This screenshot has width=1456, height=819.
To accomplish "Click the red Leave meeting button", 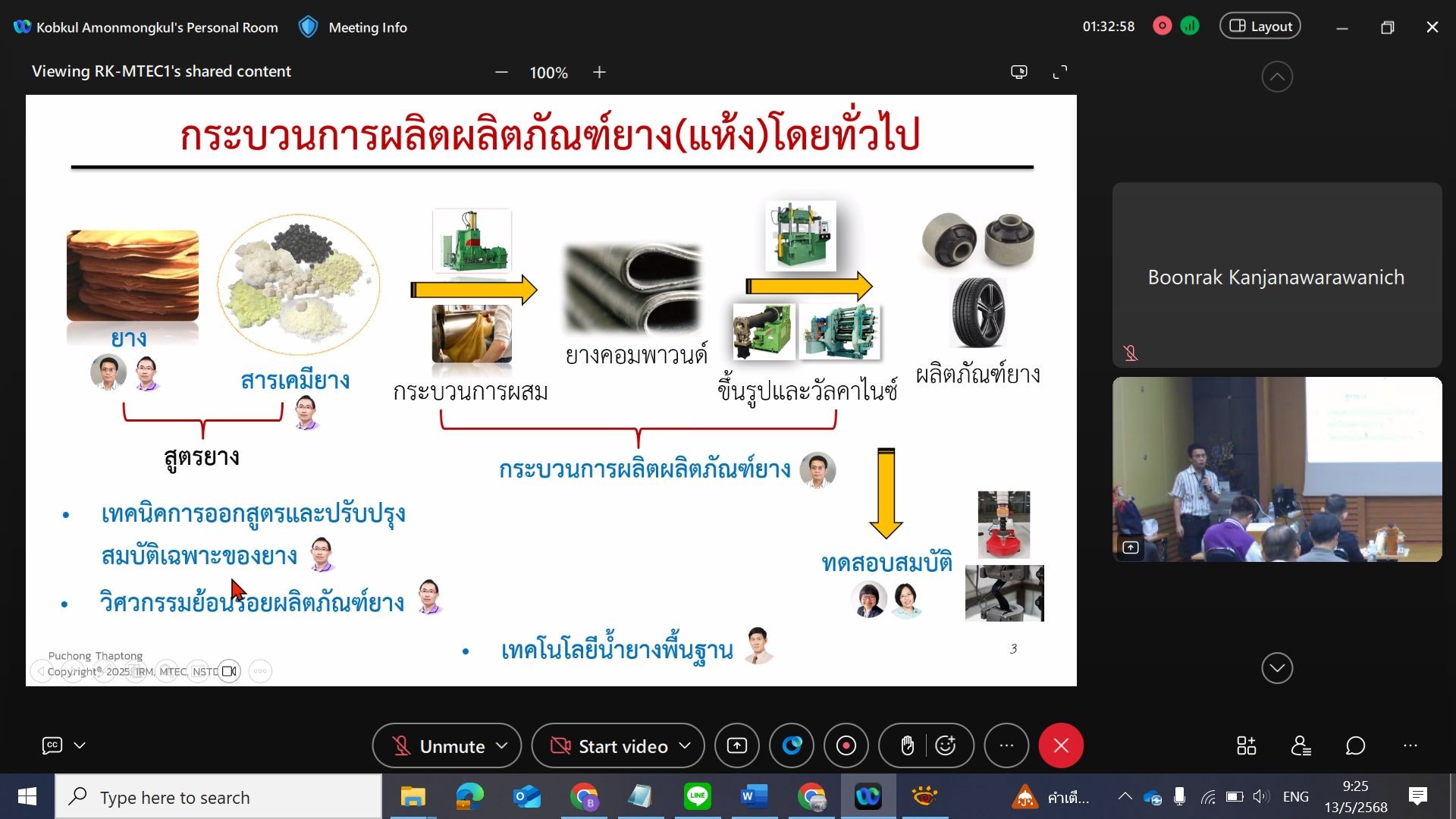I will tap(1061, 746).
